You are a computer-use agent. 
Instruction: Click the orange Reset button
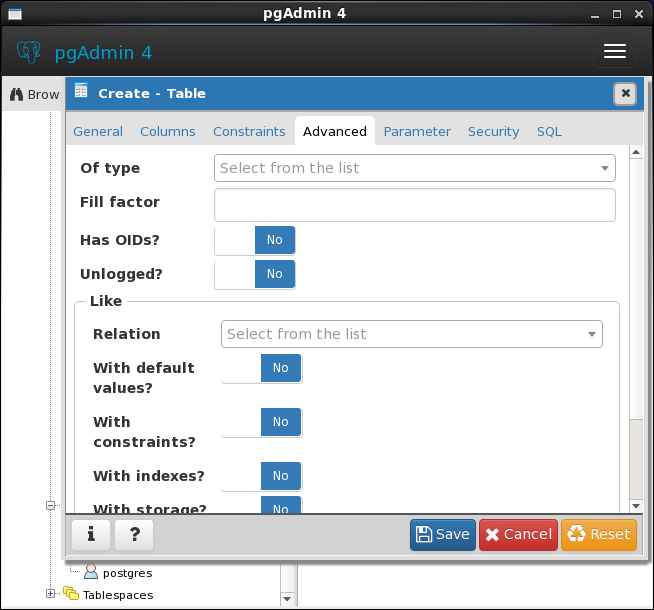click(x=599, y=535)
